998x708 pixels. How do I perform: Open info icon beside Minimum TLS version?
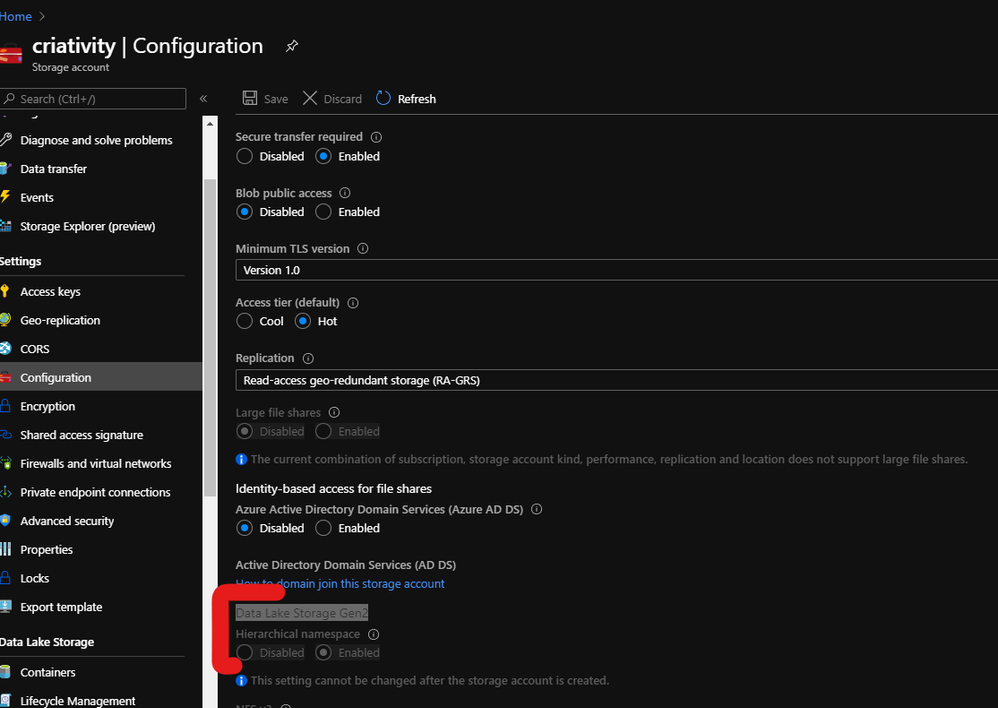pos(363,248)
